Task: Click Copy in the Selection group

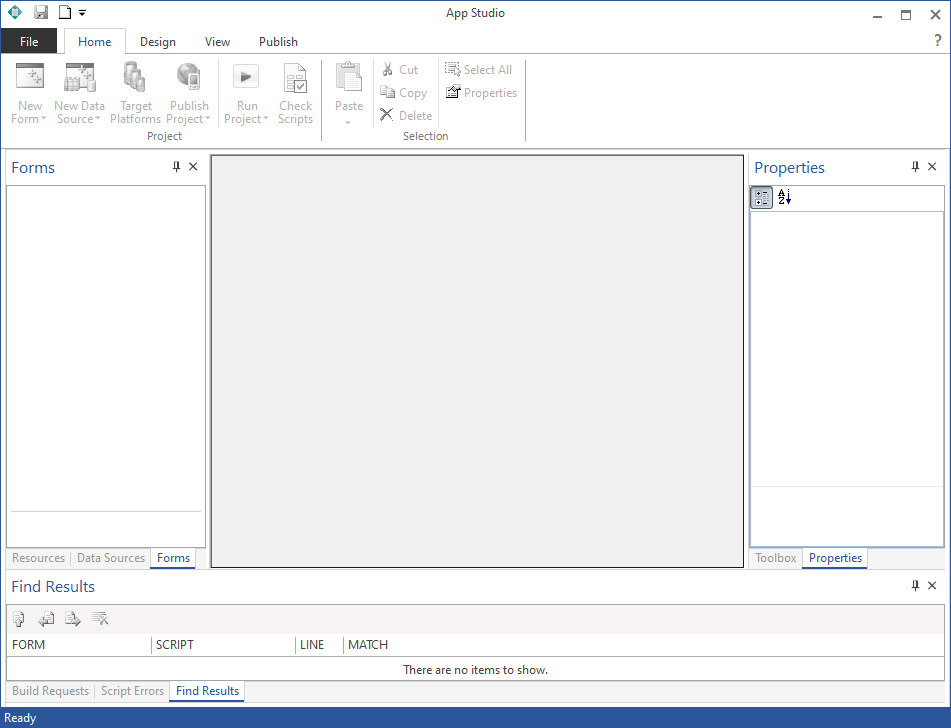Action: (x=404, y=92)
